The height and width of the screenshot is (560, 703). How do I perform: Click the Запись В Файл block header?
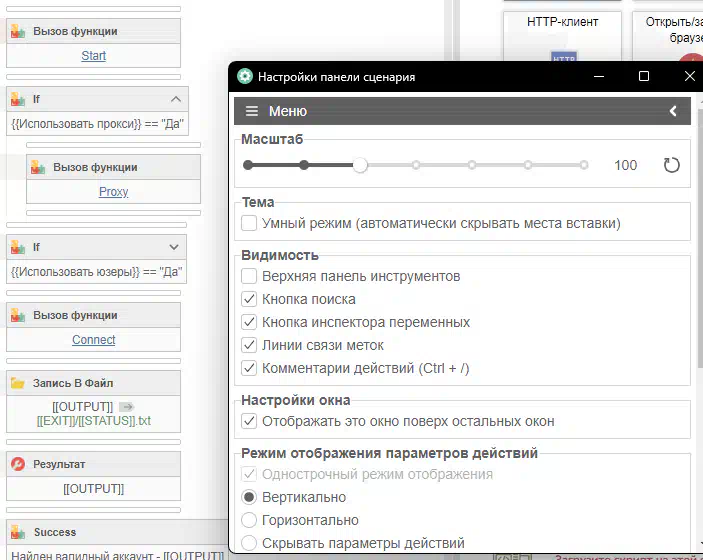93,383
